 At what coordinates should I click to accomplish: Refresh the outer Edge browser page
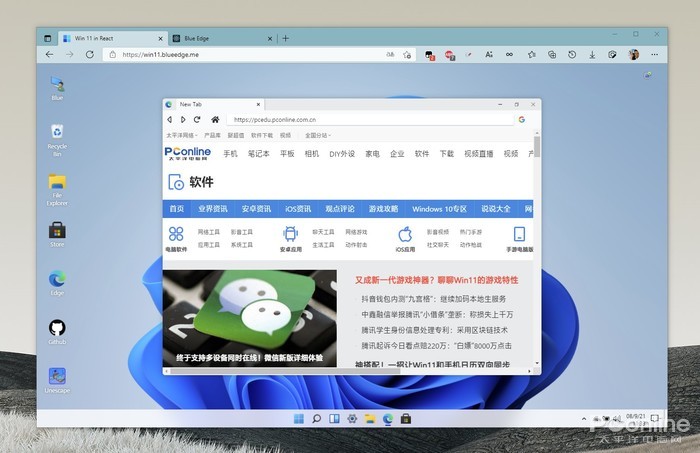90,54
